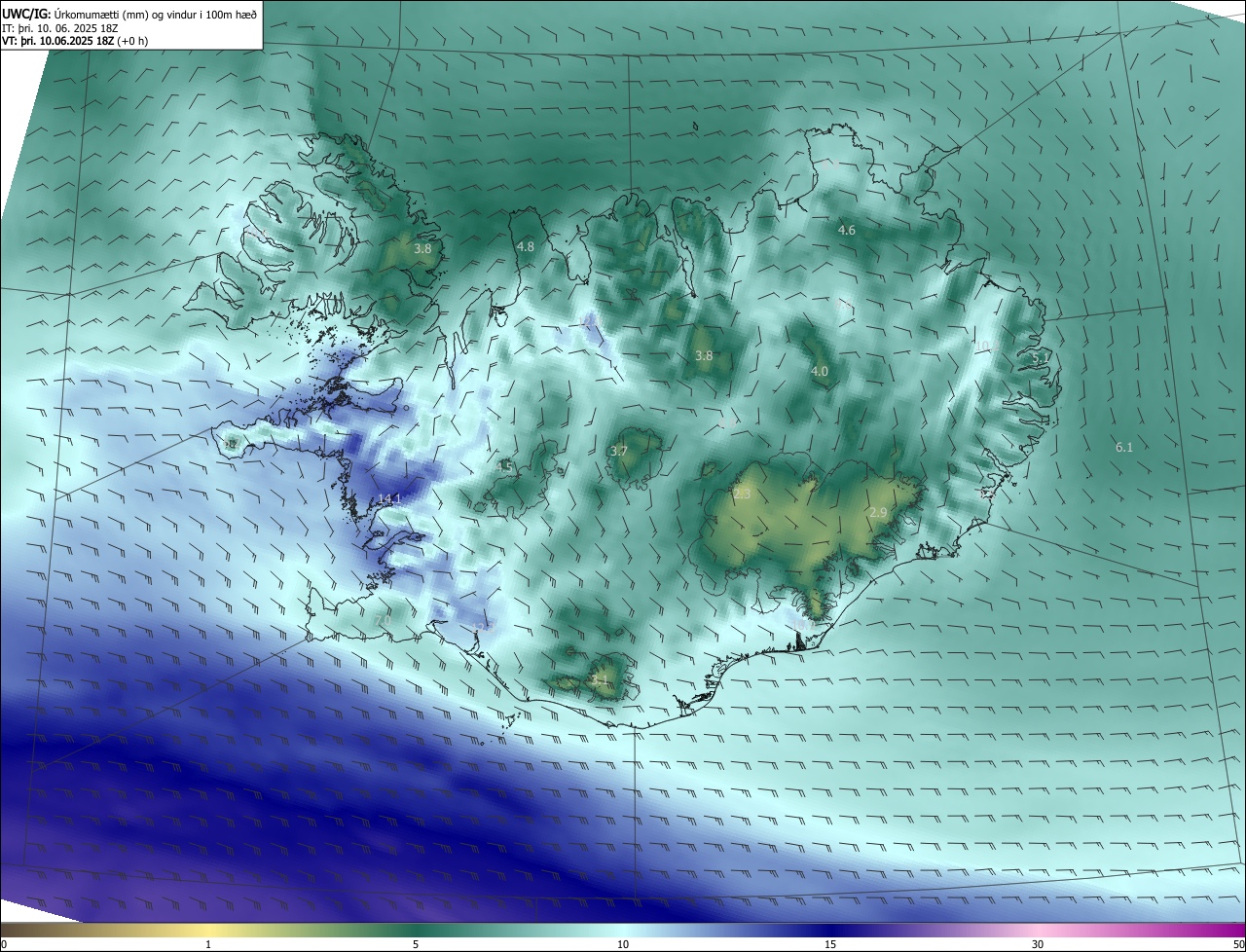This screenshot has height=952, width=1246.
Task: Click the 50 tick label on the color scale
Action: click(x=1238, y=944)
